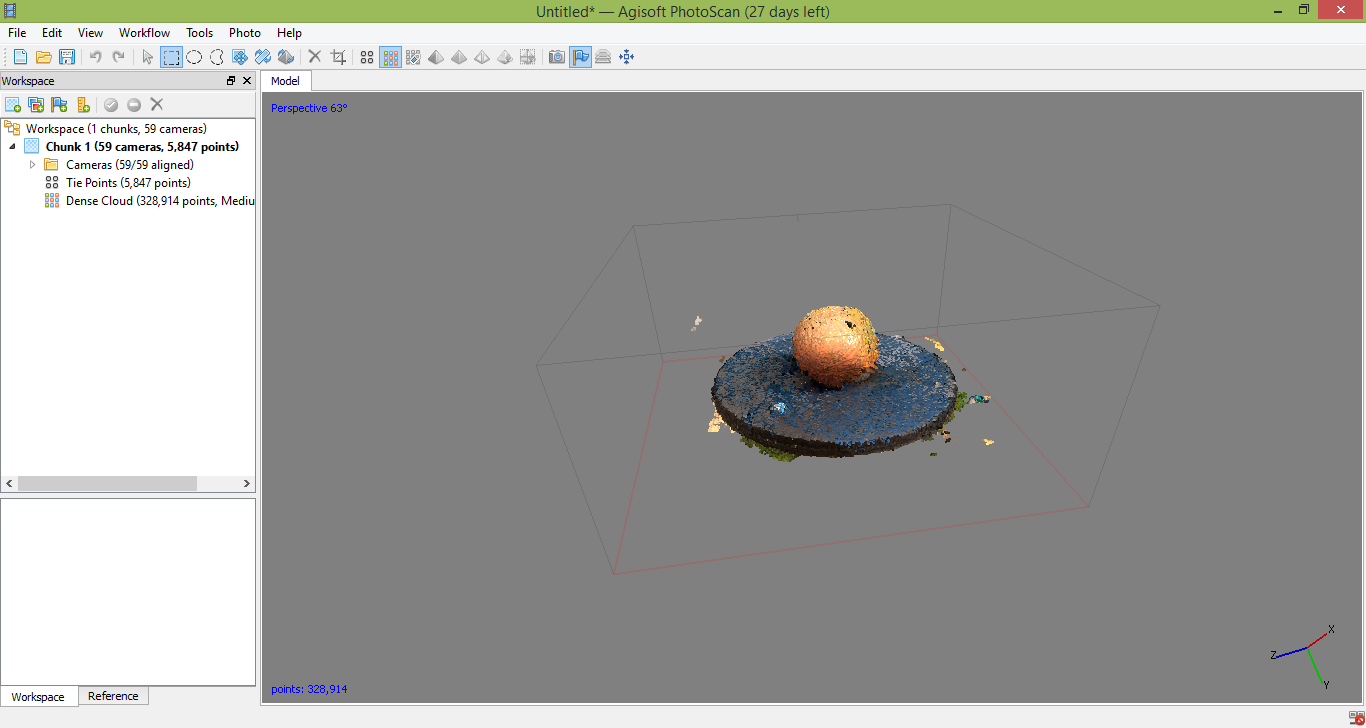Image resolution: width=1366 pixels, height=728 pixels.
Task: Toggle the Dense Cloud view mode
Action: tap(390, 57)
